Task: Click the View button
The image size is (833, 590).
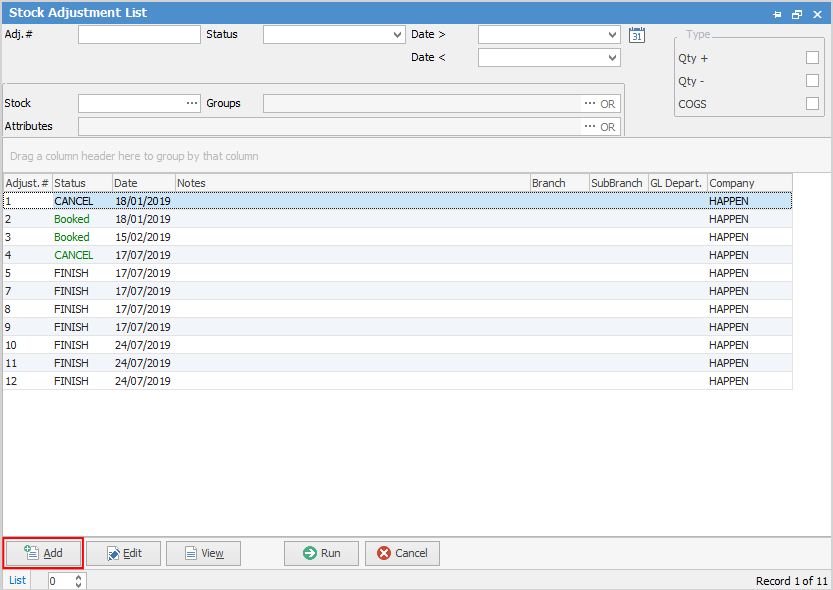Action: 203,553
